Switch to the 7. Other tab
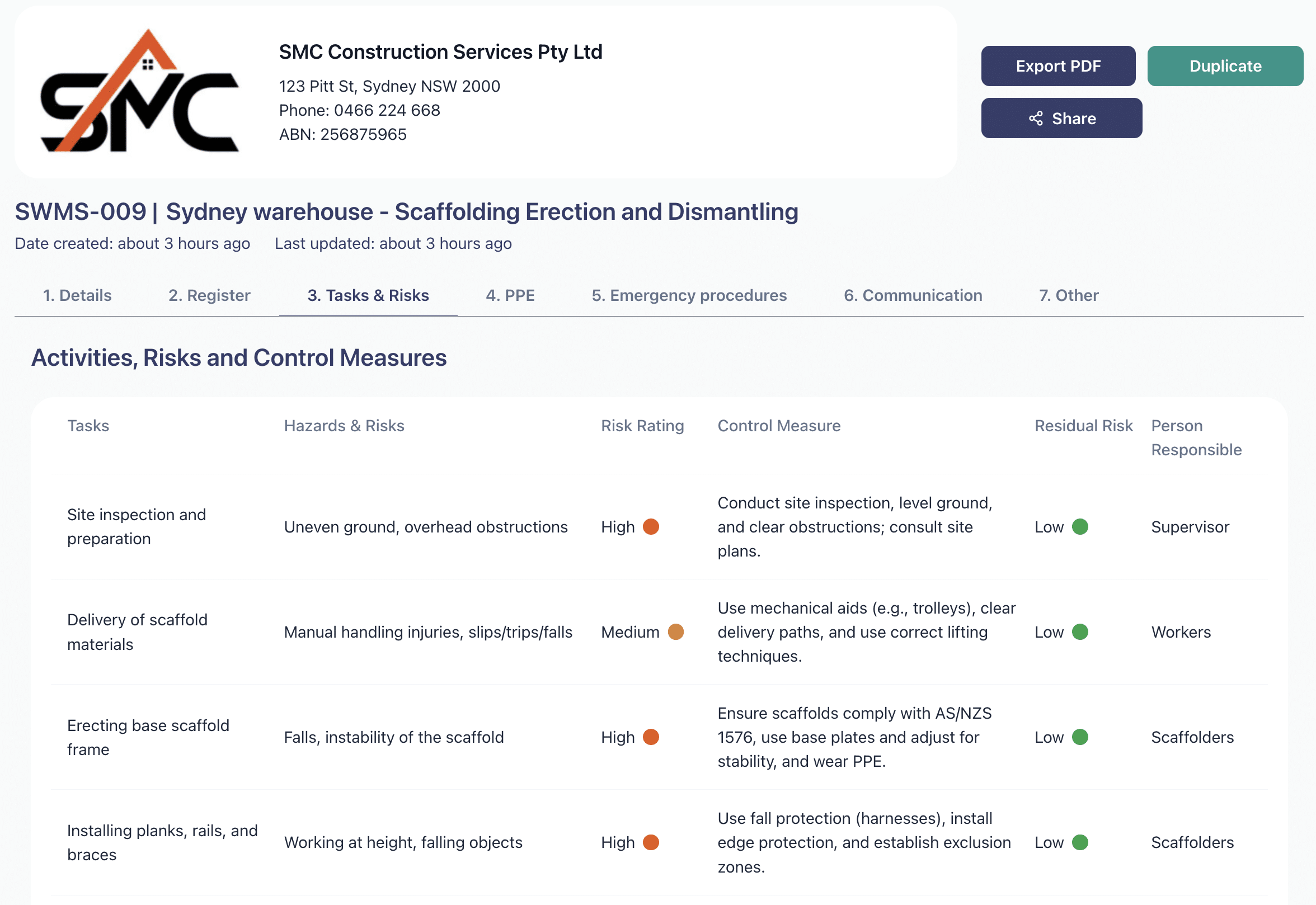This screenshot has height=905, width=1316. click(x=1068, y=295)
